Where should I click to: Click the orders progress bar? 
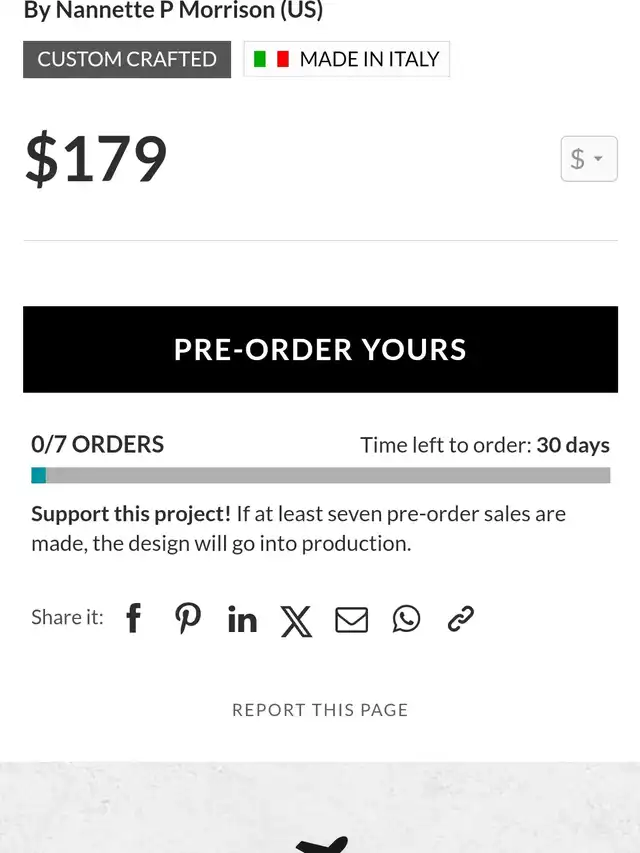coord(321,475)
